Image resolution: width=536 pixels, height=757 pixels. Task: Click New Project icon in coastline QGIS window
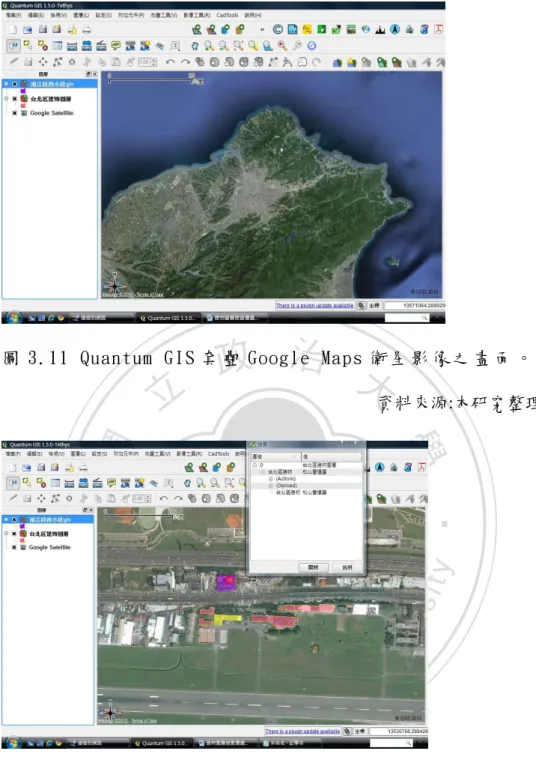click(13, 30)
